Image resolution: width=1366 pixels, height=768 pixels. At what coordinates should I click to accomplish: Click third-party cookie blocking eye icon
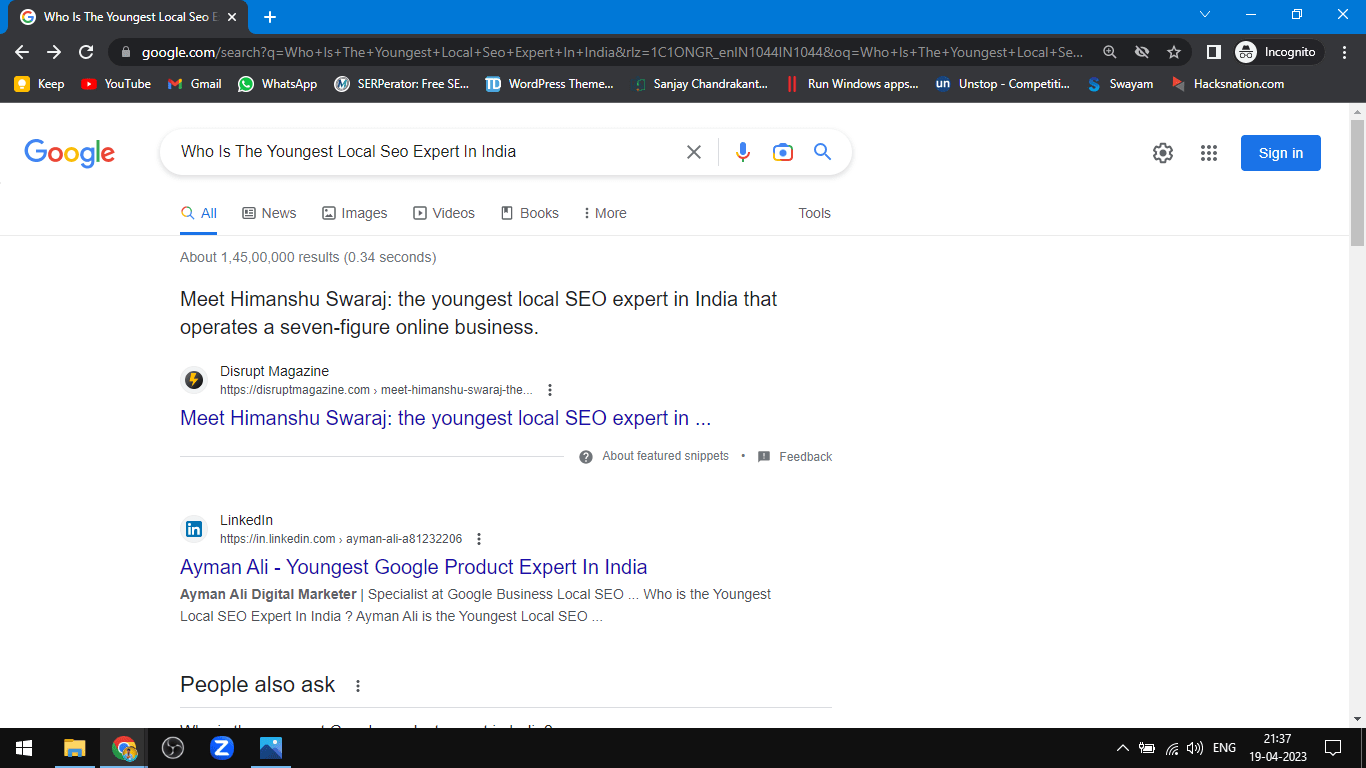pyautogui.click(x=1142, y=52)
